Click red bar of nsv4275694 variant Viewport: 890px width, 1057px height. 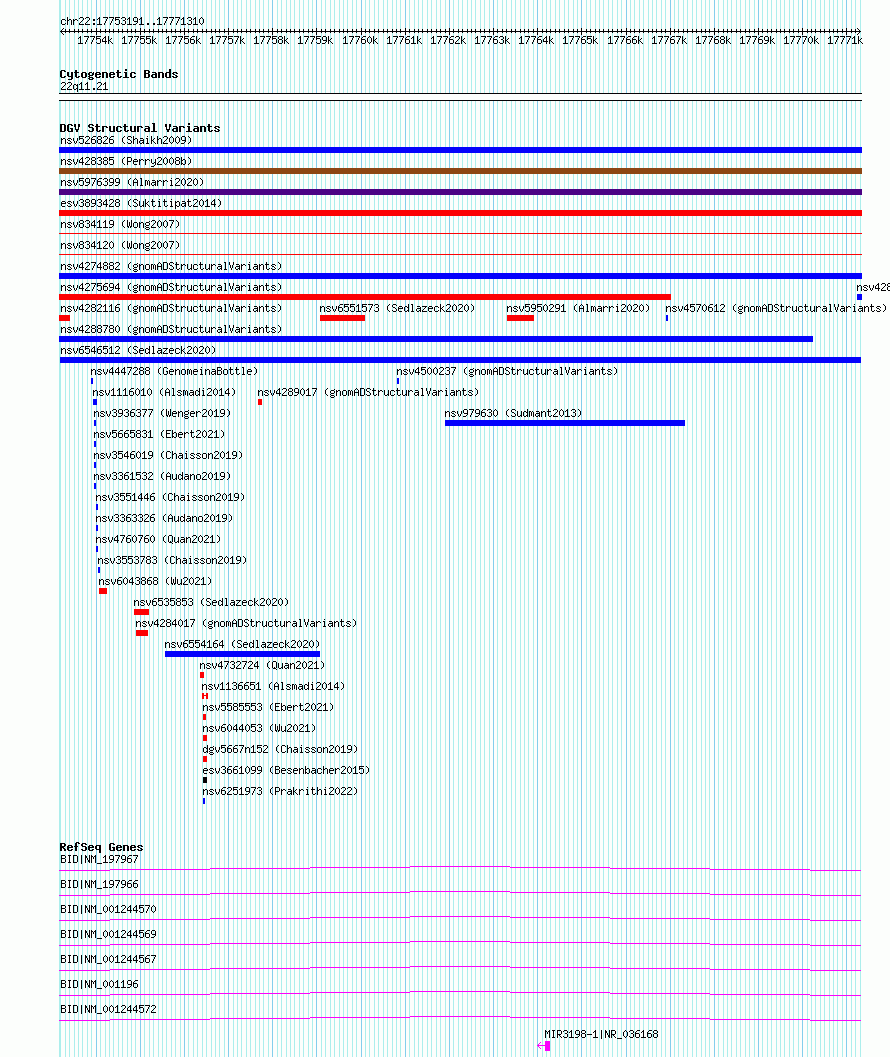pyautogui.click(x=365, y=297)
